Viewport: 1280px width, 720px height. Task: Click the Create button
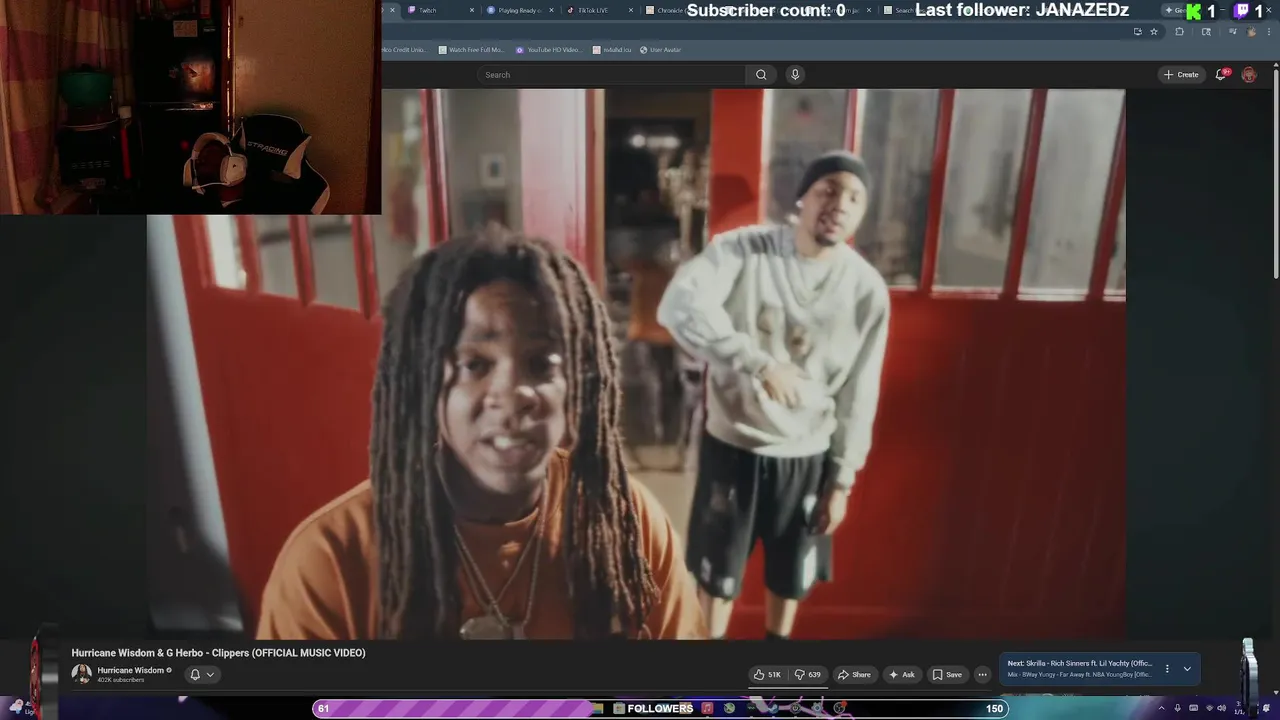tap(1181, 75)
